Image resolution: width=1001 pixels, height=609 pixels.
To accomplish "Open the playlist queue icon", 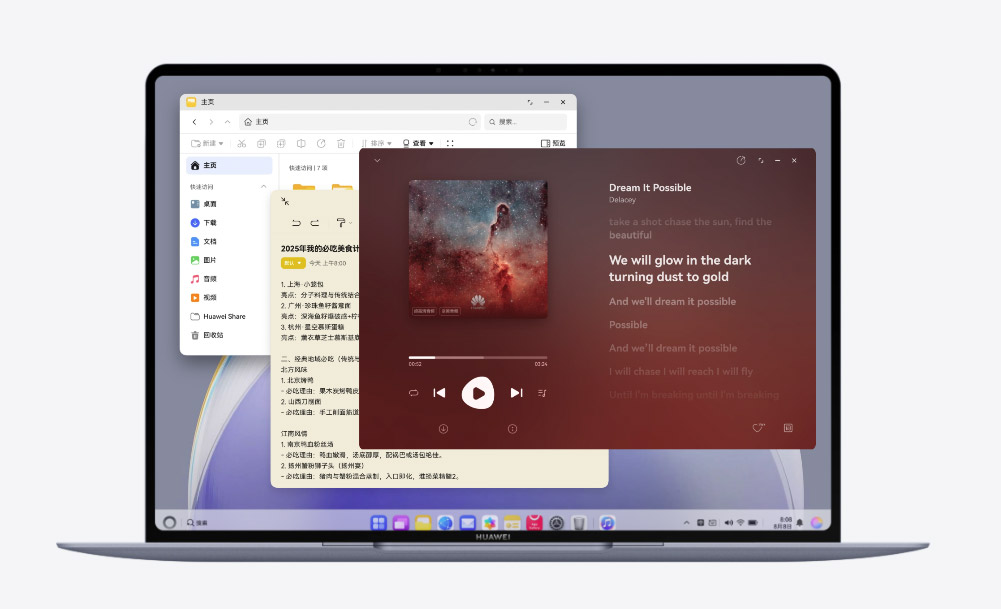I will pyautogui.click(x=542, y=393).
